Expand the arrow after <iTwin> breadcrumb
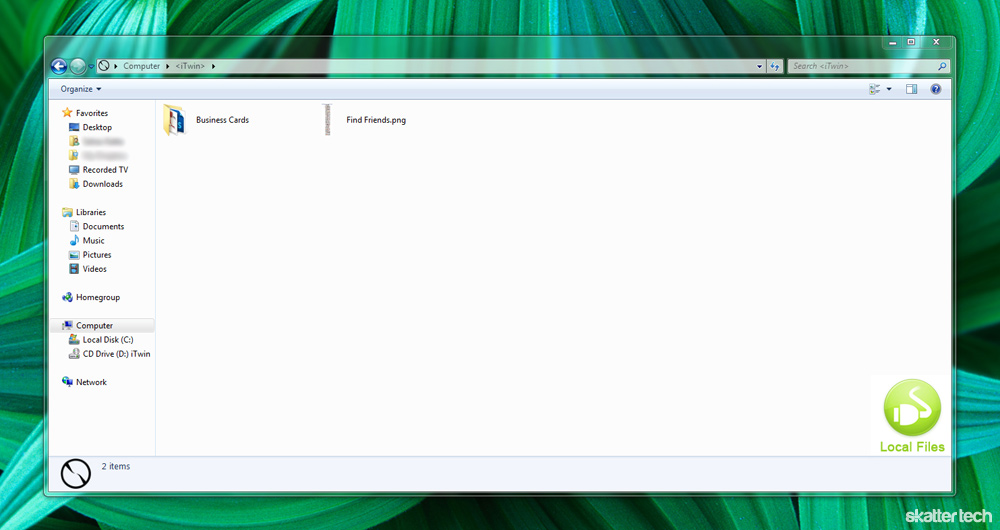Viewport: 1000px width, 530px height. coord(214,66)
